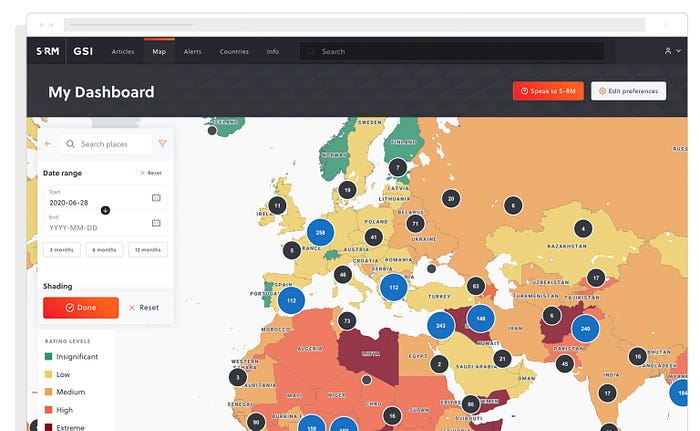Click the Edit preferences button
The height and width of the screenshot is (431, 700).
pos(629,91)
